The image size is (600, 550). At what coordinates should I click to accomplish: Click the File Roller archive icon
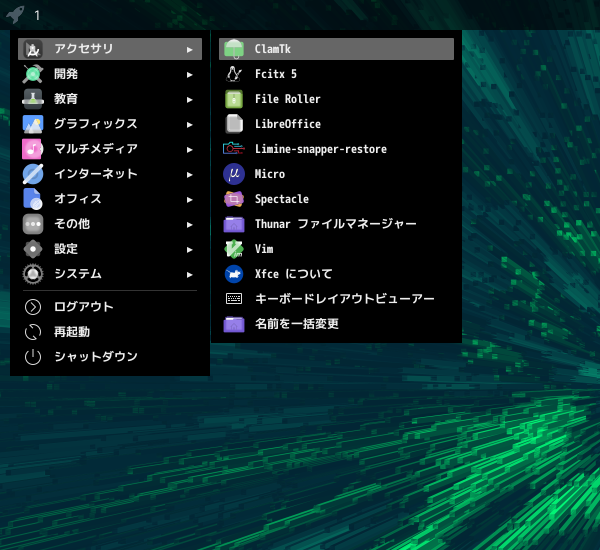tap(234, 99)
